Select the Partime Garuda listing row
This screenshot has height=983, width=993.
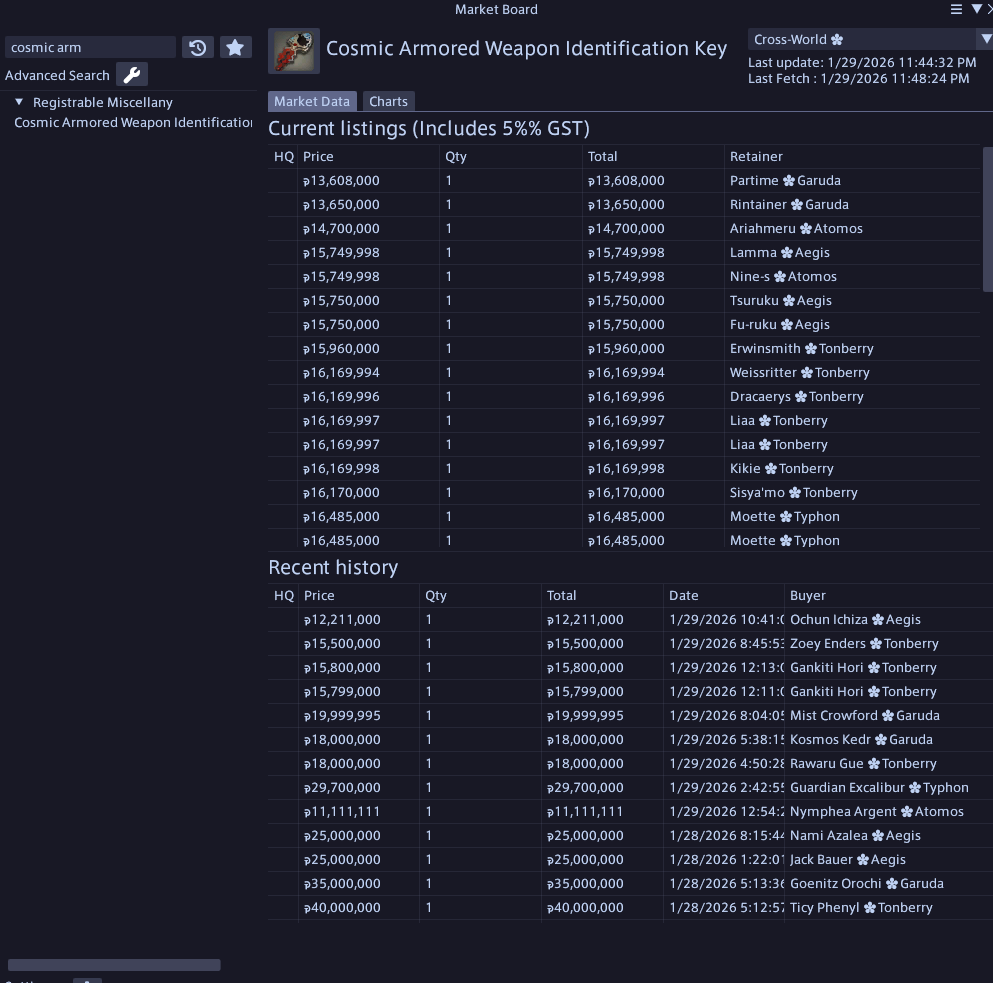tap(624, 181)
